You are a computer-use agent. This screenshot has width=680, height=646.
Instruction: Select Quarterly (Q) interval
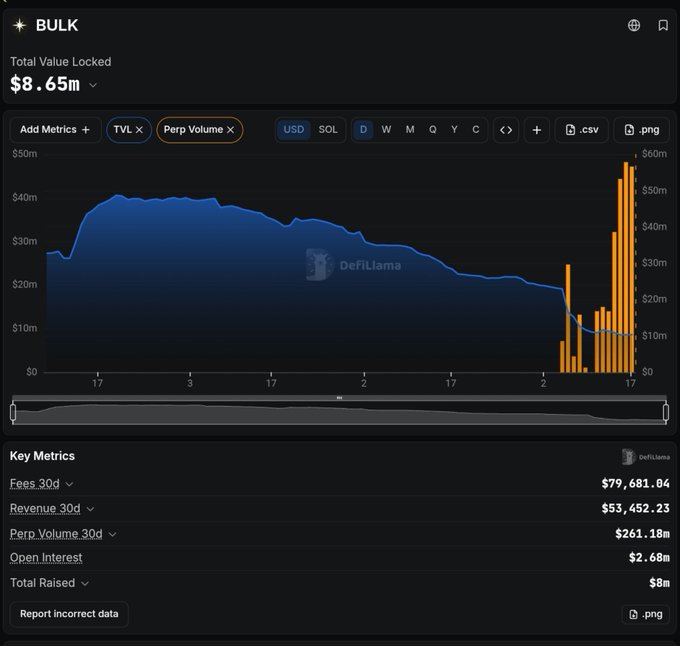point(432,130)
